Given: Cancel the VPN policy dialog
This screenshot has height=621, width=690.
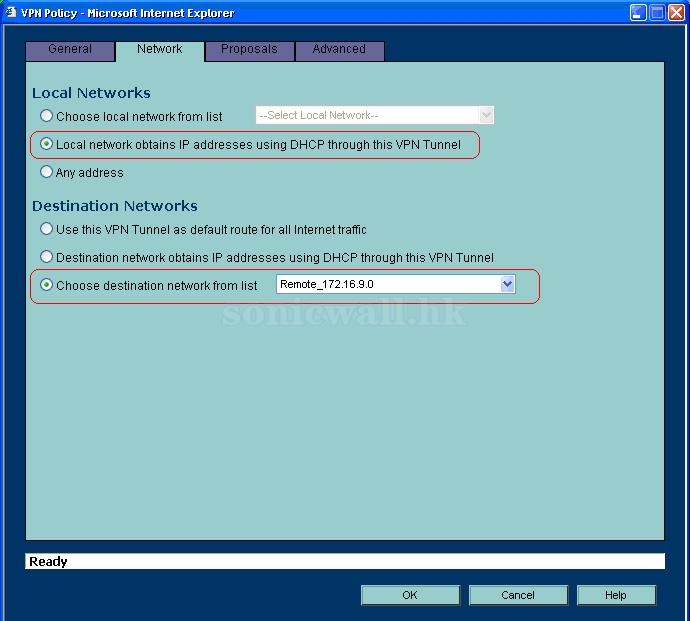Looking at the screenshot, I should tap(518, 595).
